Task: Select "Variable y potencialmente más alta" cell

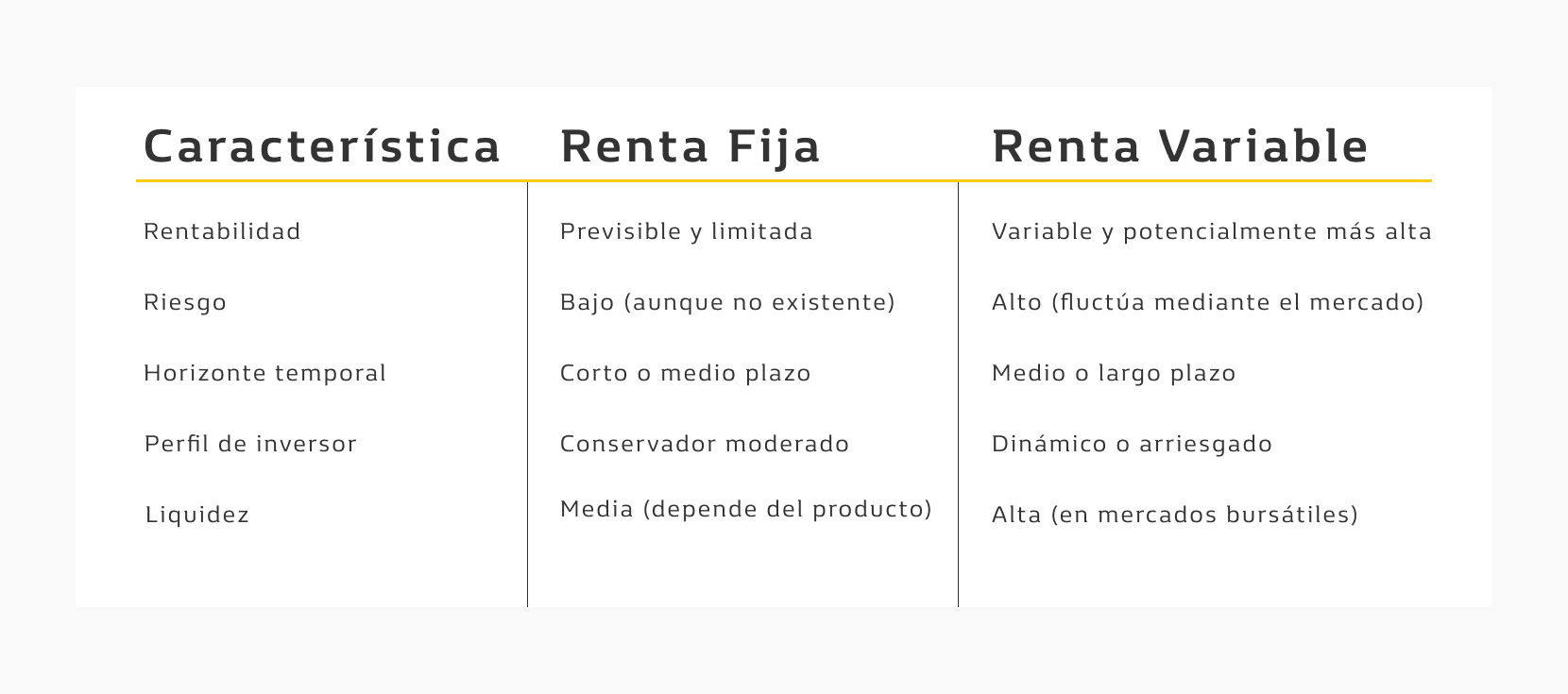Action: click(1211, 231)
